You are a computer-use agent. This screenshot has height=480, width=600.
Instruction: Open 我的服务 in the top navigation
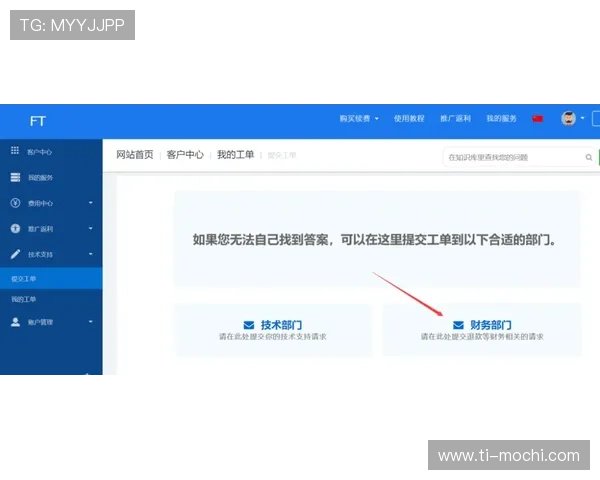(x=501, y=118)
